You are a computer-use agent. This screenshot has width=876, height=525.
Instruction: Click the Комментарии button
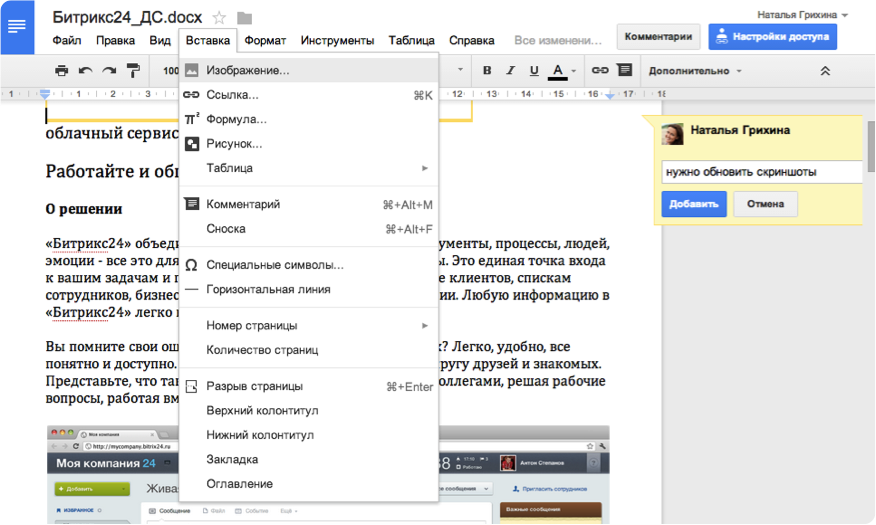658,37
